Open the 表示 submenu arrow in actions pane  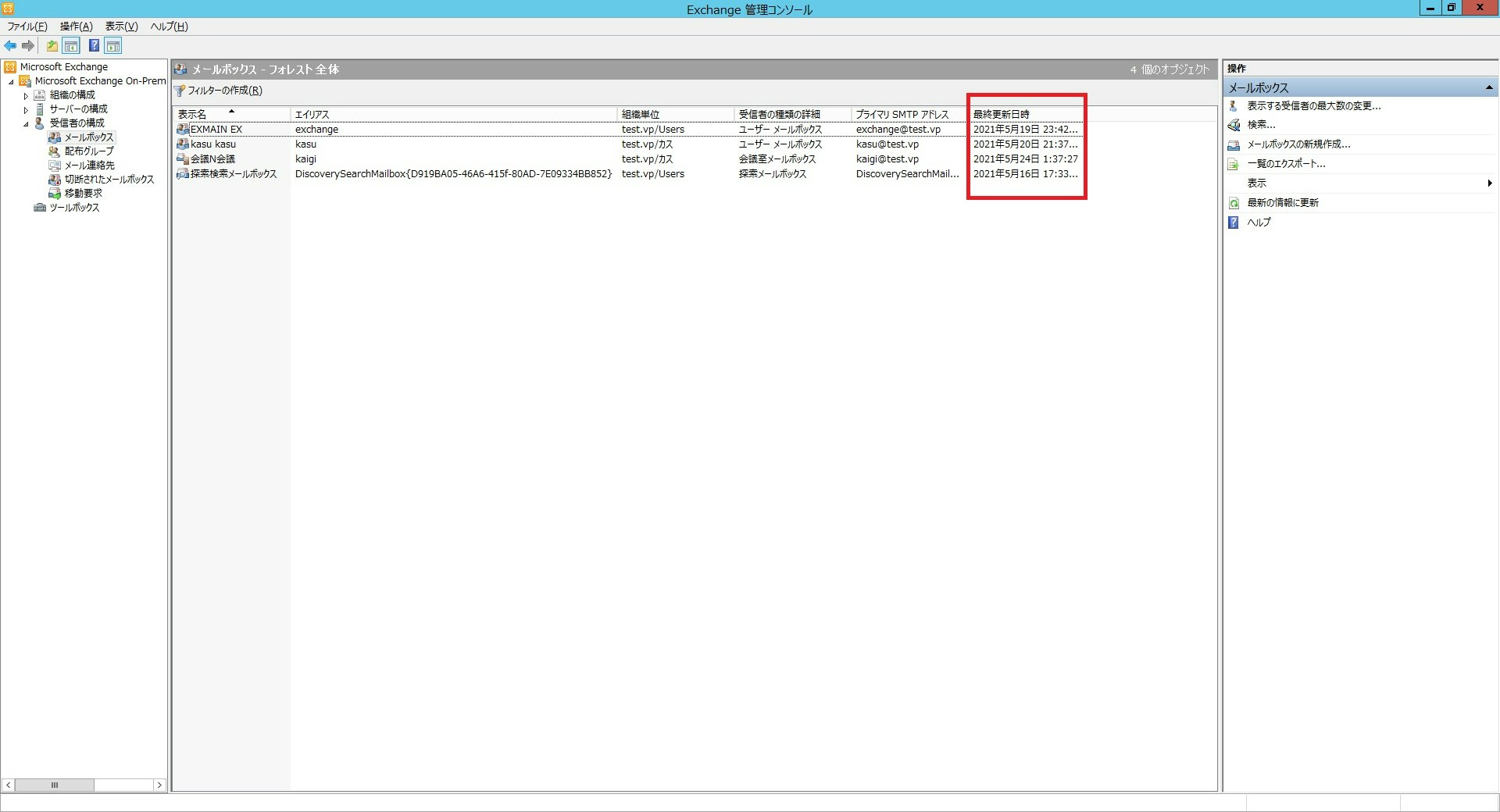1490,183
